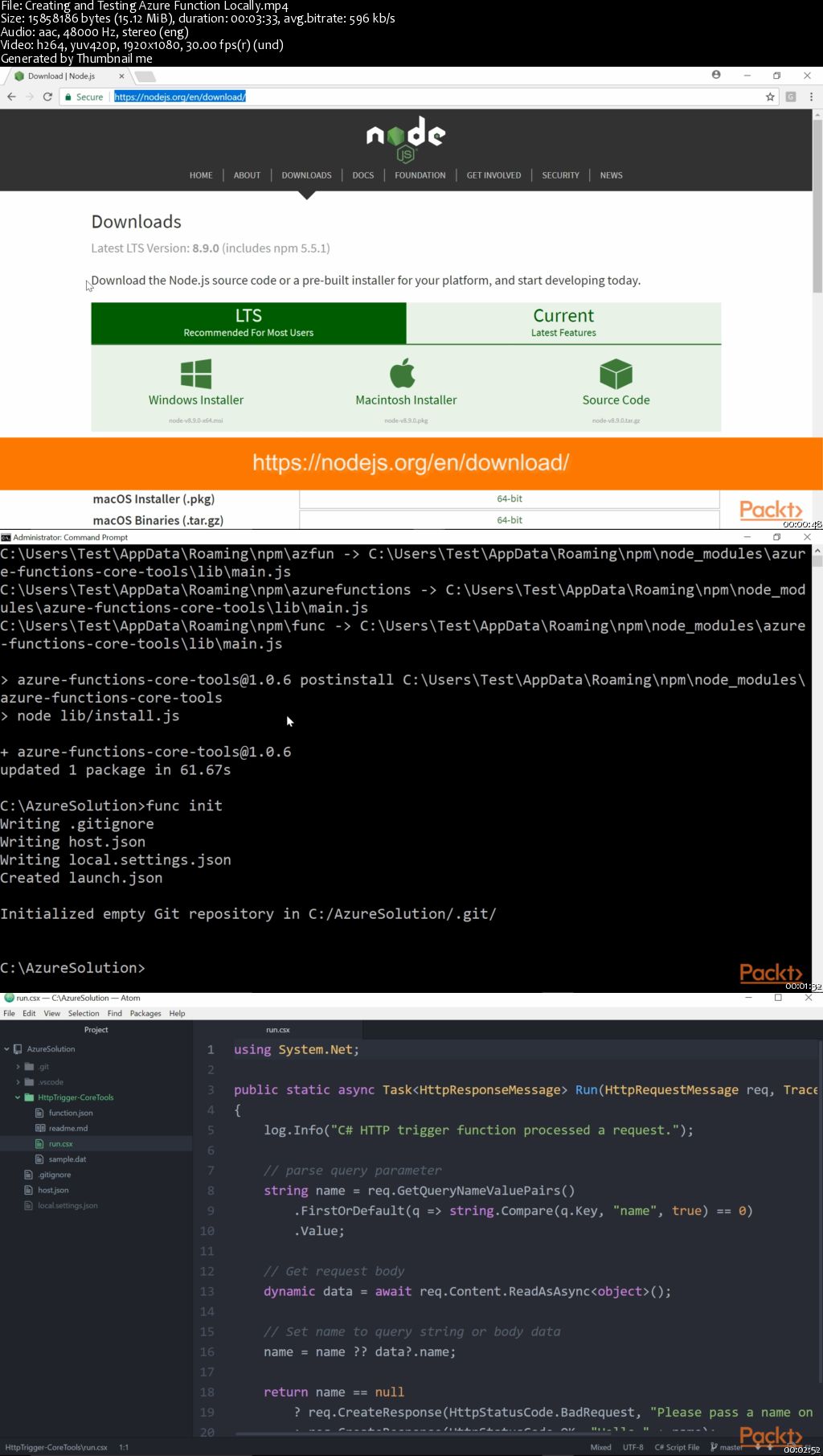The width and height of the screenshot is (823, 1456).
Task: Click the green Secure lock indicator
Action: 84,96
